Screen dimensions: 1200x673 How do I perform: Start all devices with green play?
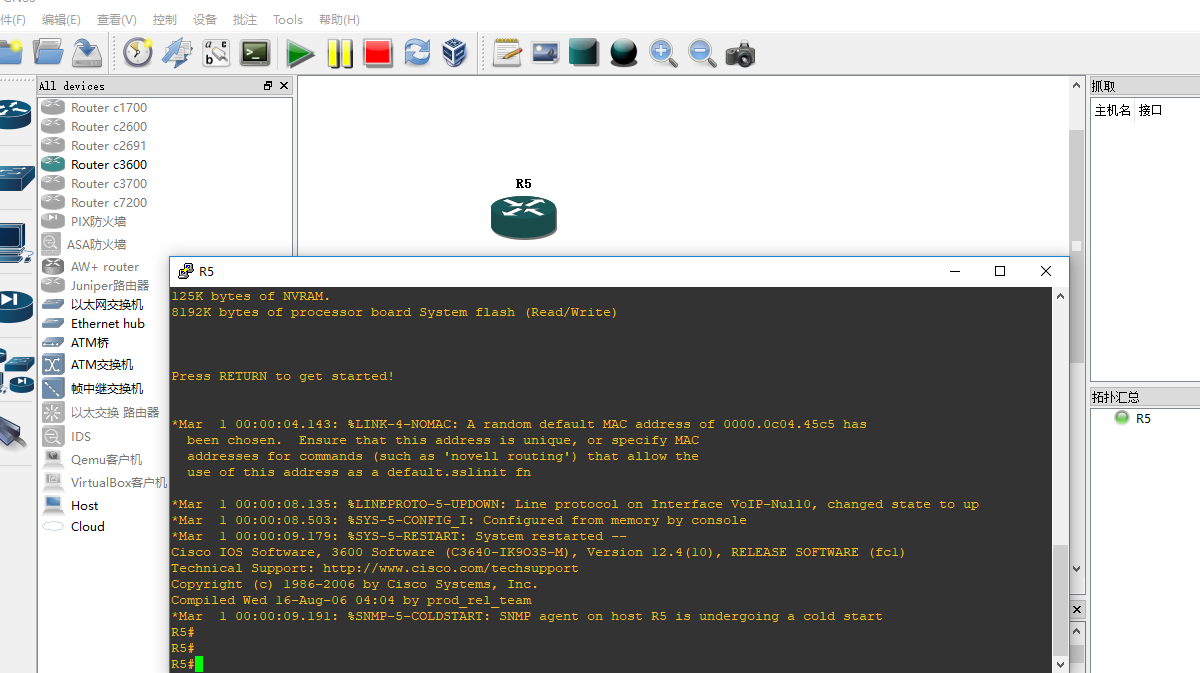[x=300, y=53]
